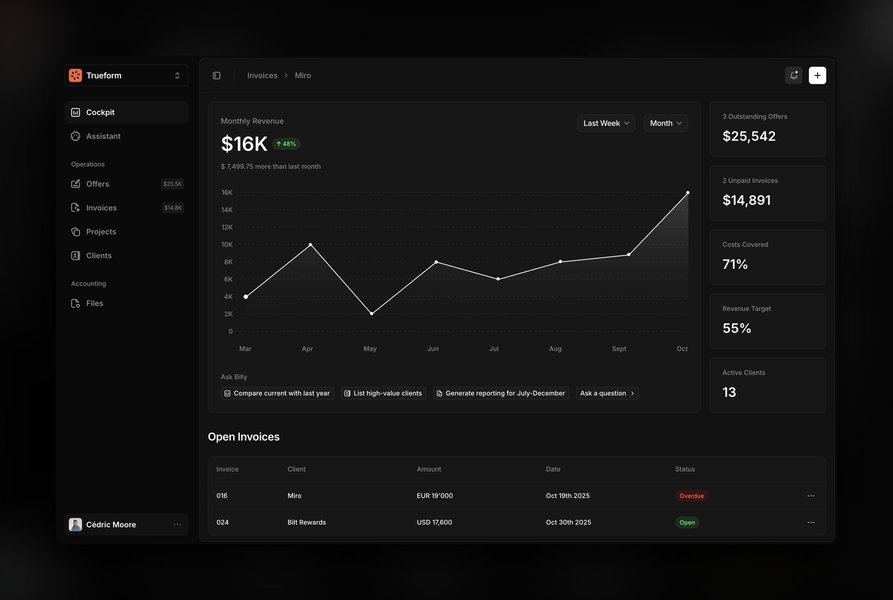
Task: Open the Costs Covered 71% card
Action: 768,257
